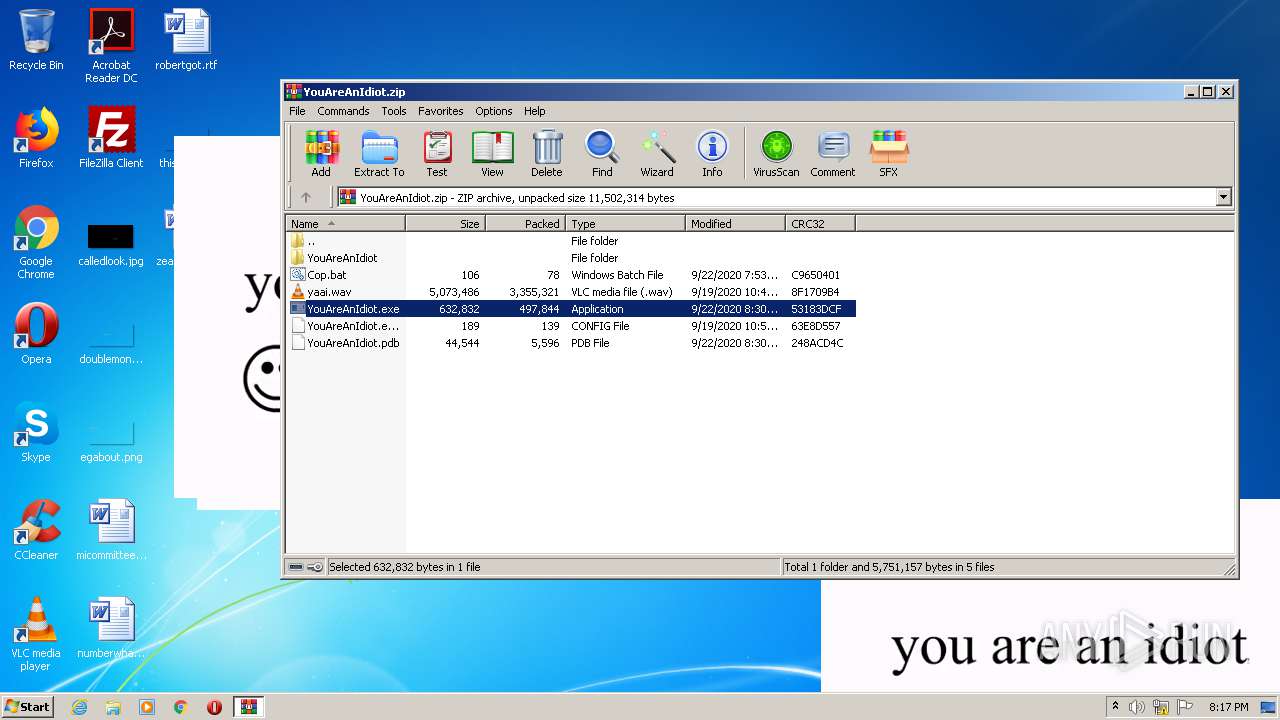Screen dimensions: 1280x720
Task: Show hidden system tray icons
Action: click(1116, 706)
